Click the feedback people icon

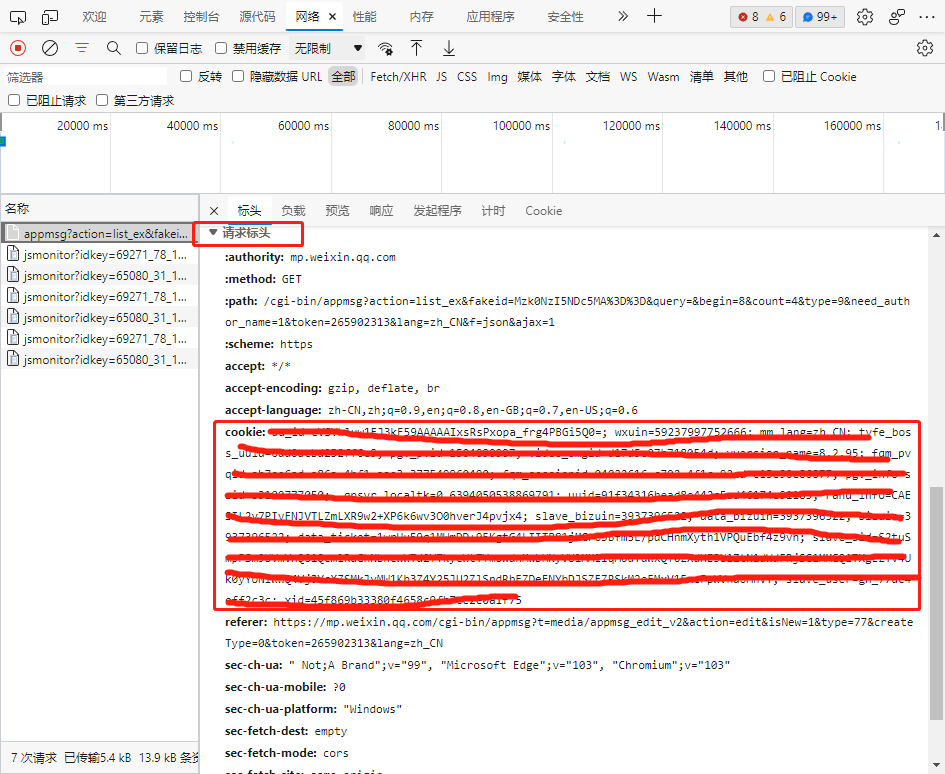(897, 17)
